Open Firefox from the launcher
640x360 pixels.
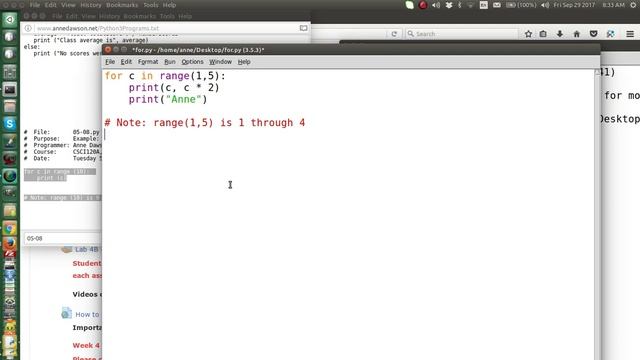9,244
